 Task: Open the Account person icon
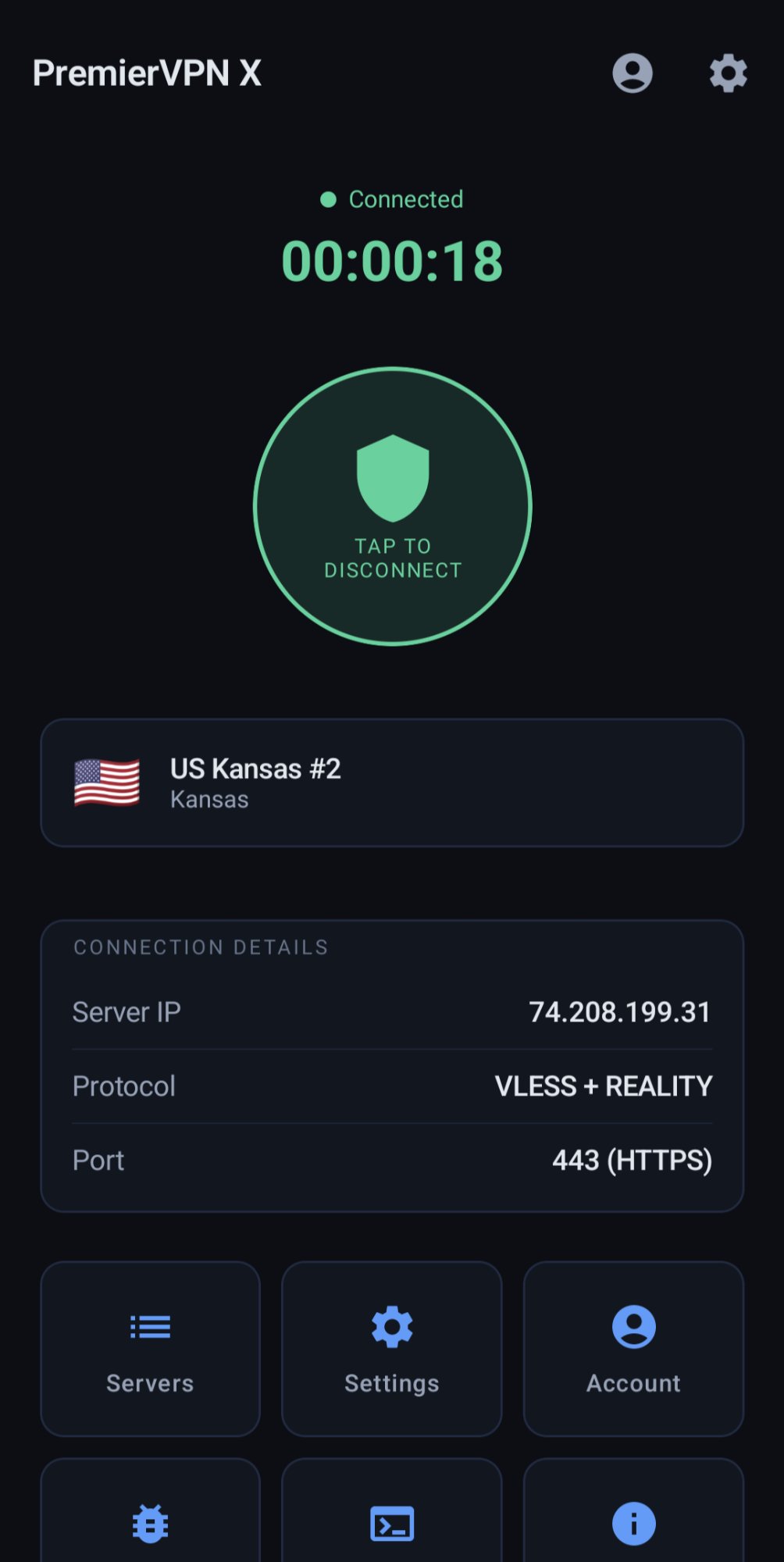tap(633, 1326)
